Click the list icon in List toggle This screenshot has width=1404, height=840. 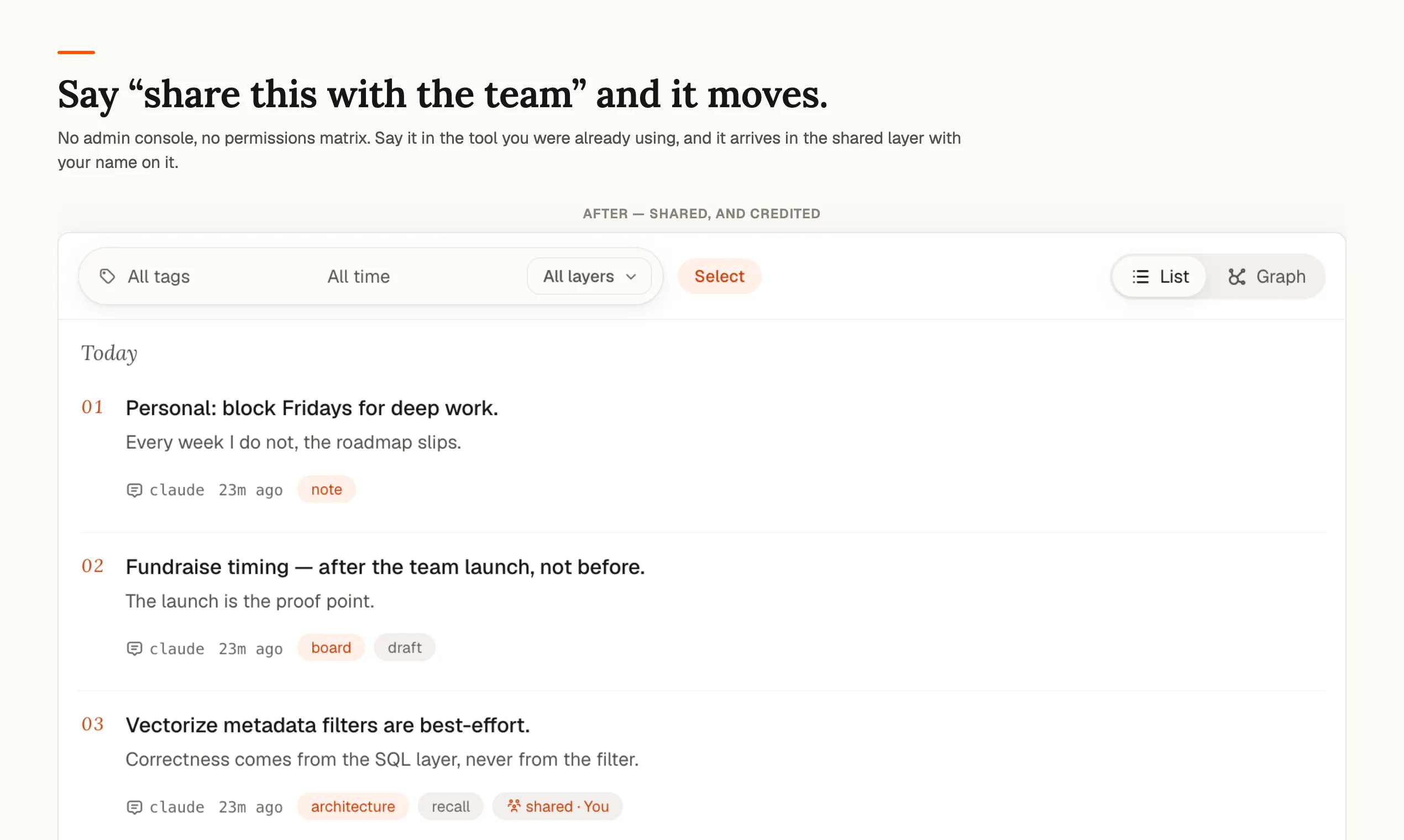(x=1140, y=276)
